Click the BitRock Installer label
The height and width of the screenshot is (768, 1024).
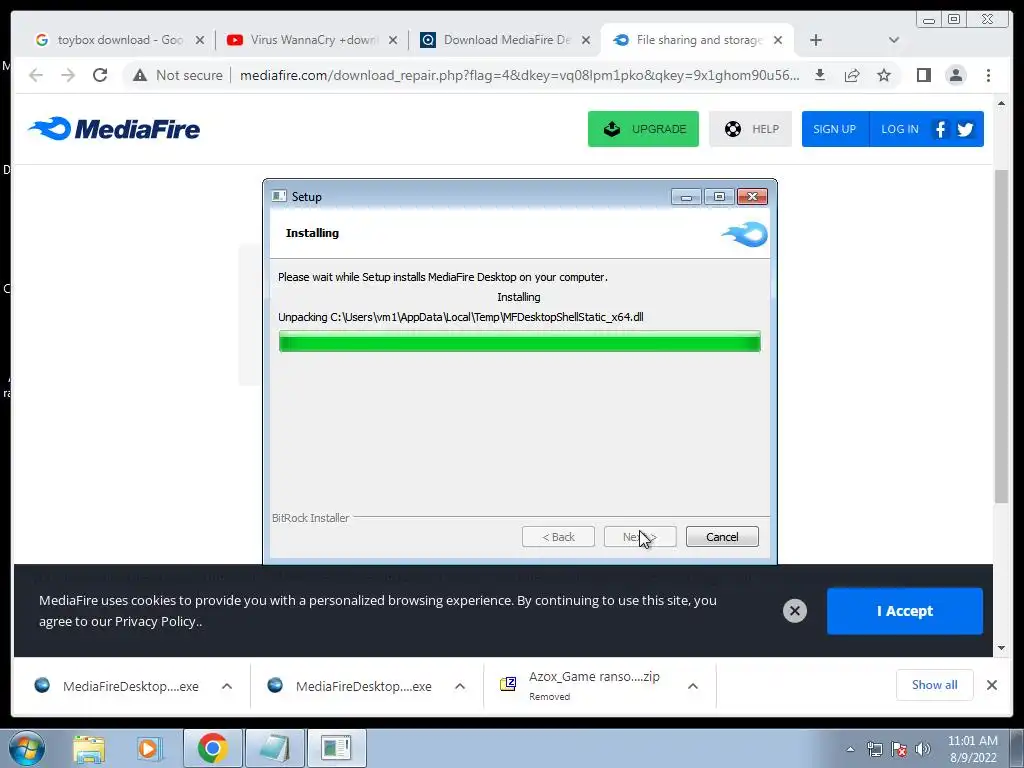(310, 518)
